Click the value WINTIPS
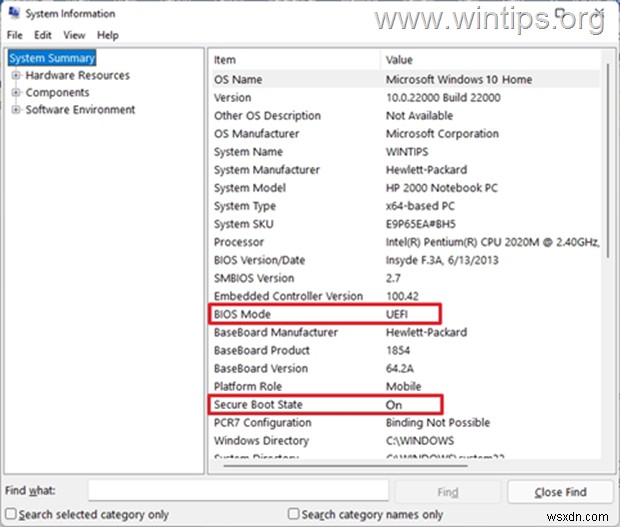 (x=407, y=152)
